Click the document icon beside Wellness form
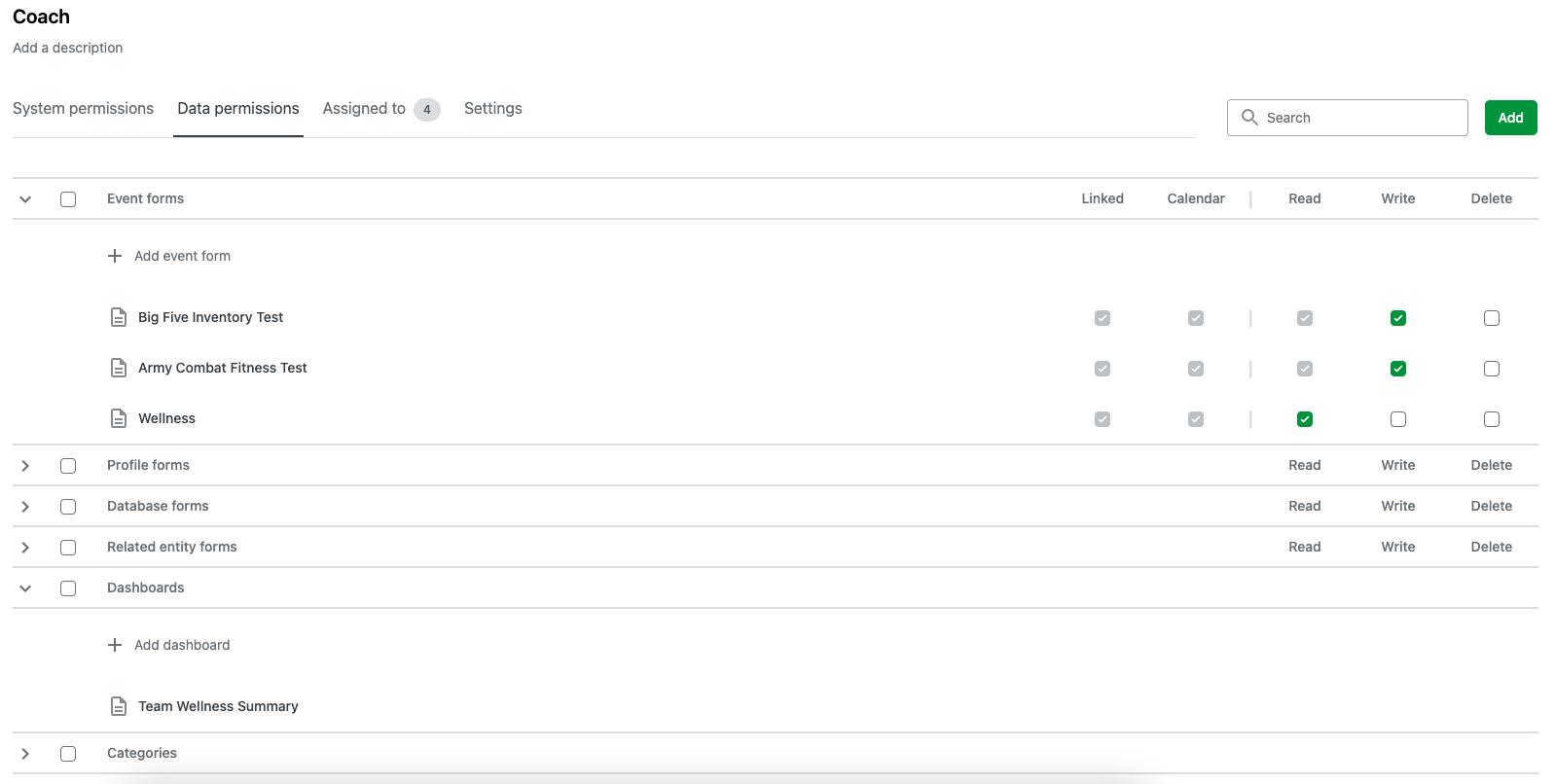 coord(119,418)
